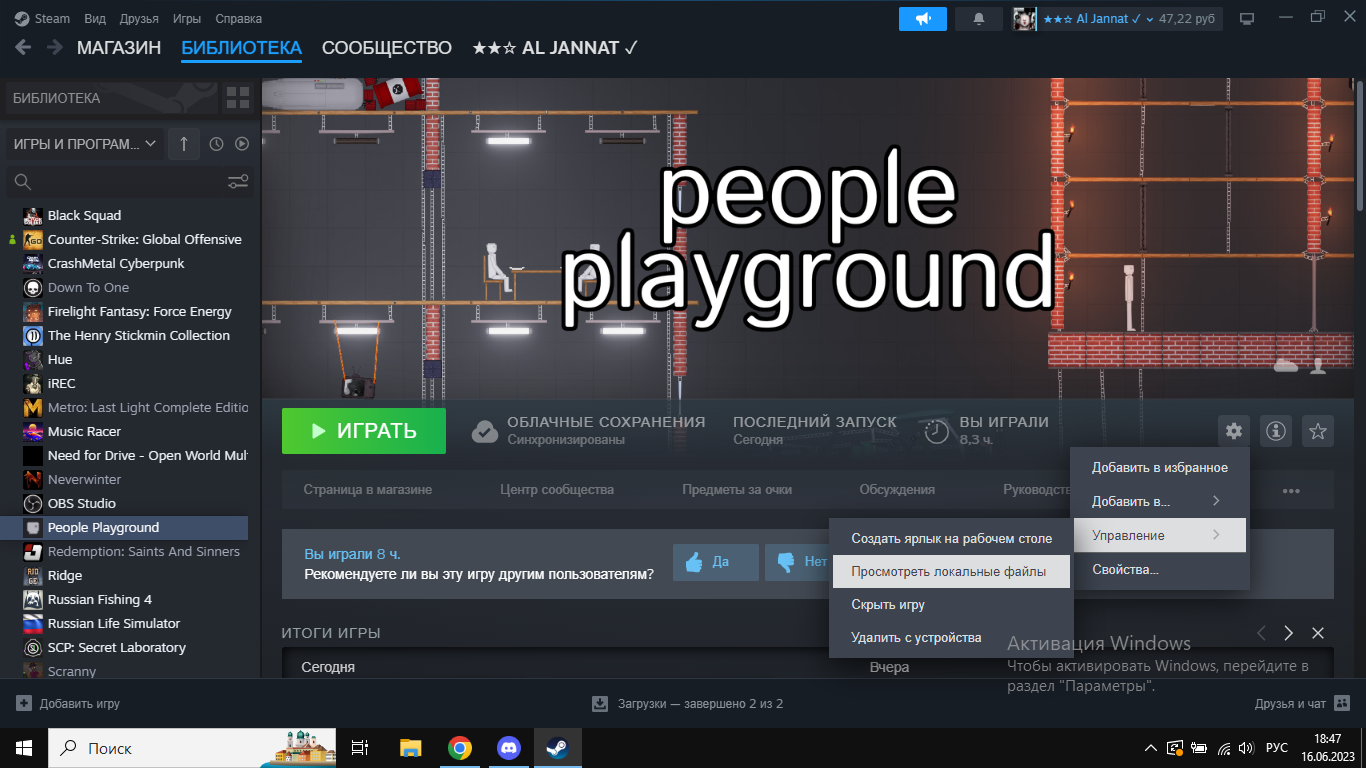Viewport: 1366px width, 768px height.
Task: Open the Steam menu
Action: coord(43,19)
